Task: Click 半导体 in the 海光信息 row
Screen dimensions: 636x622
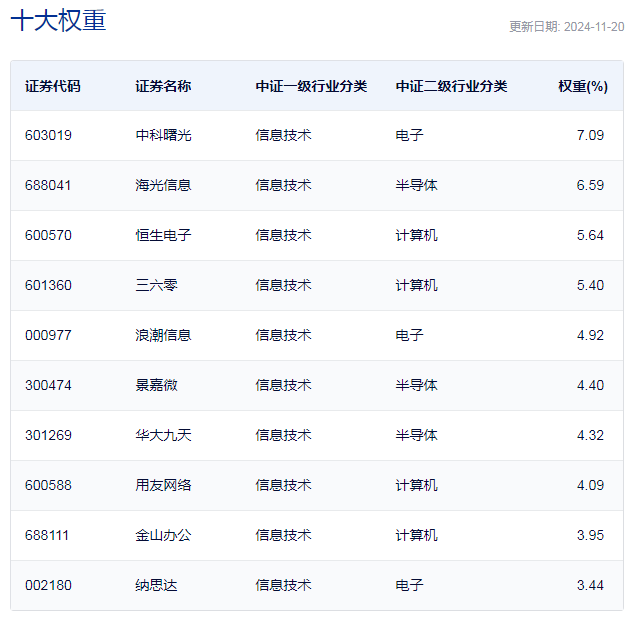Action: [x=417, y=185]
